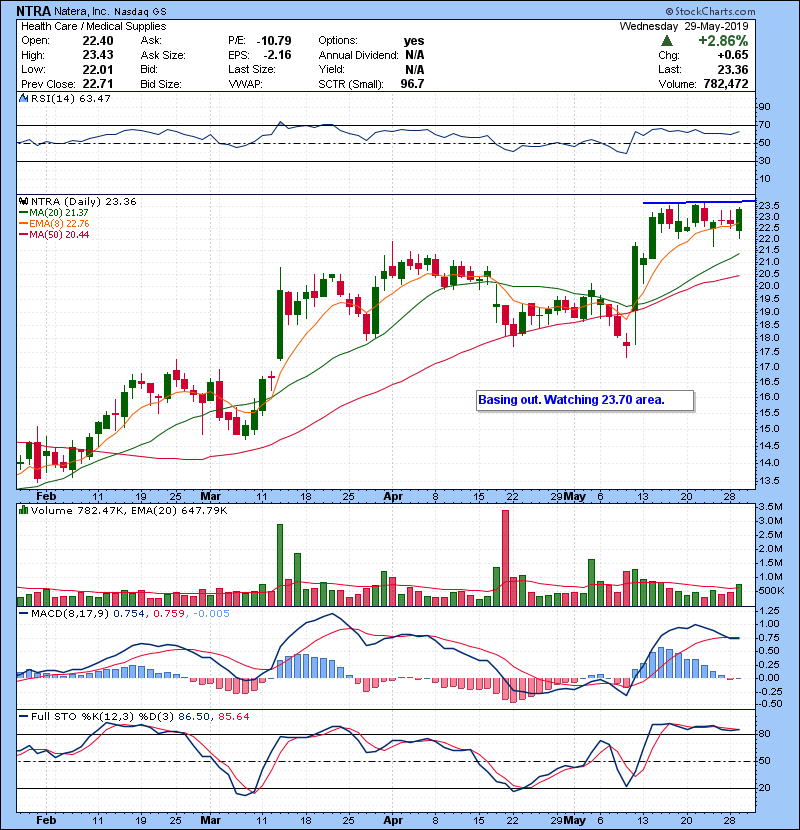
Task: Click the Open 22.40 value
Action: tap(98, 41)
